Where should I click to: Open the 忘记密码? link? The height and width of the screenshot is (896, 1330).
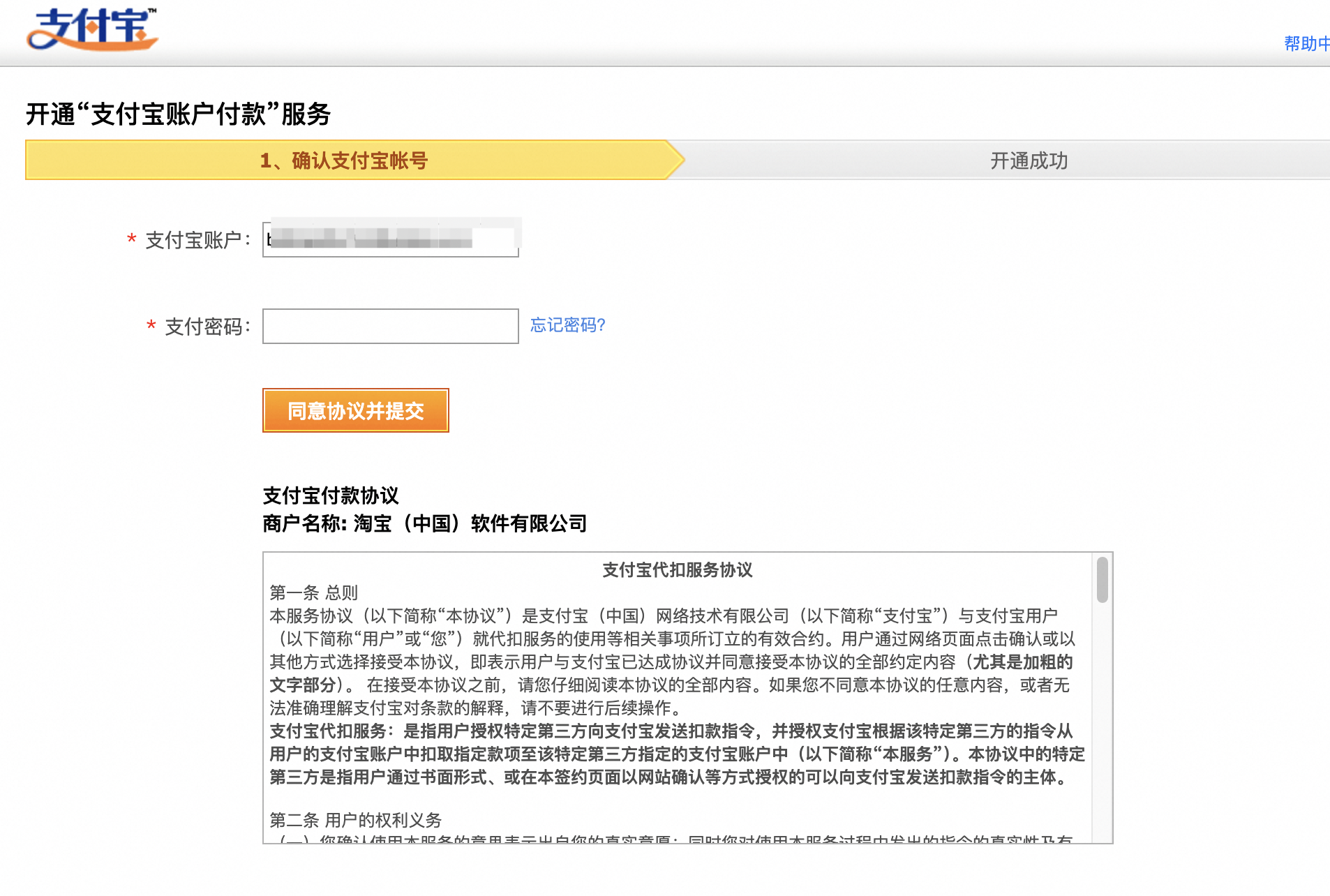568,325
